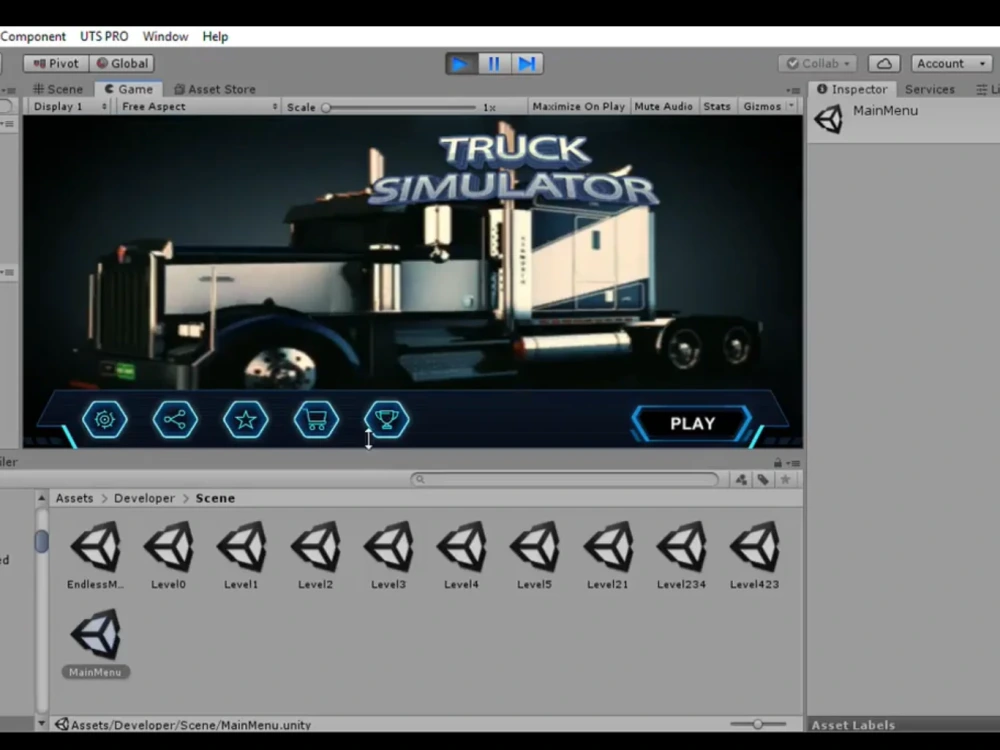Click the MainMenu title in Inspector

pos(885,110)
